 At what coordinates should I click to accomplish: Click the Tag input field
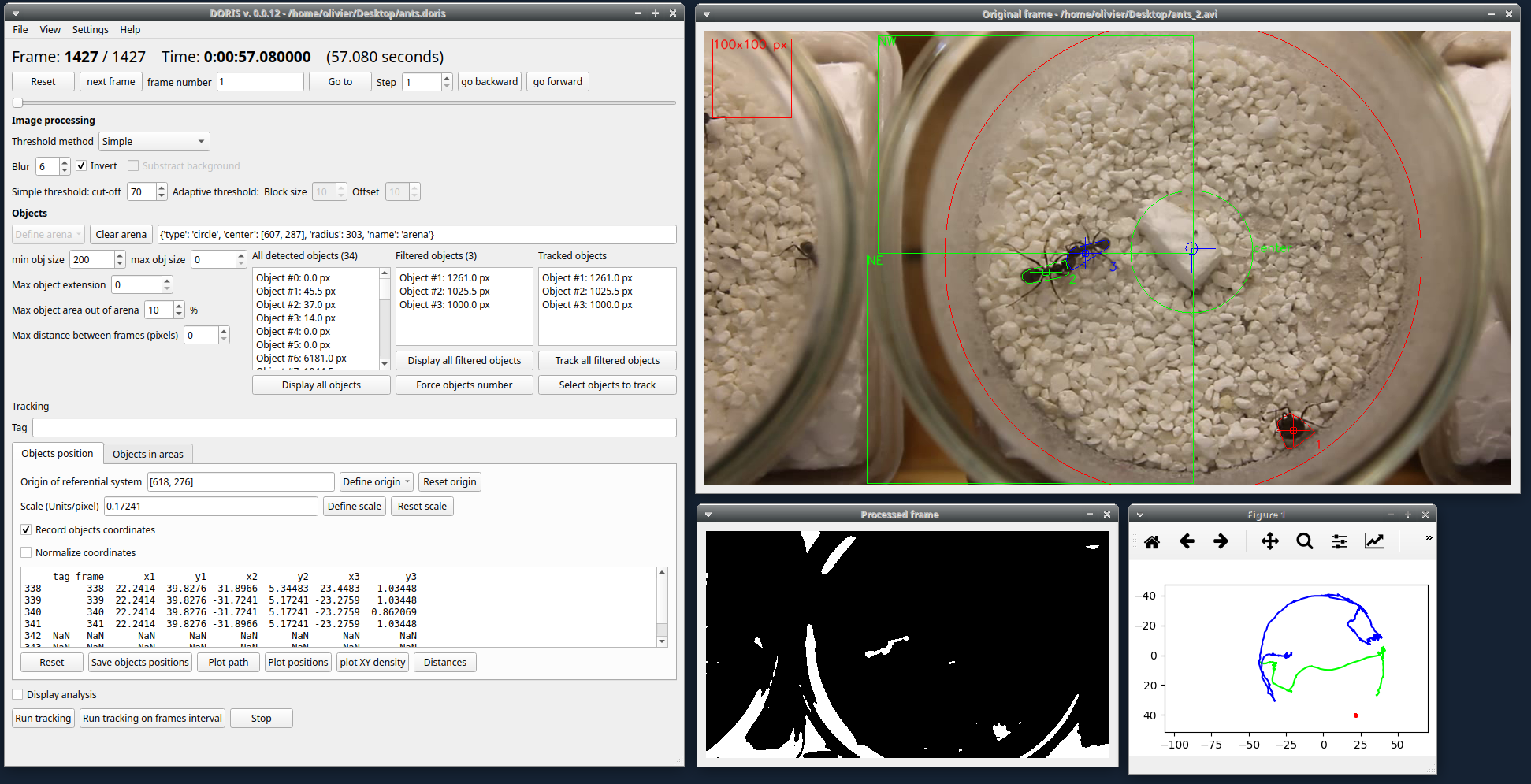[x=355, y=428]
